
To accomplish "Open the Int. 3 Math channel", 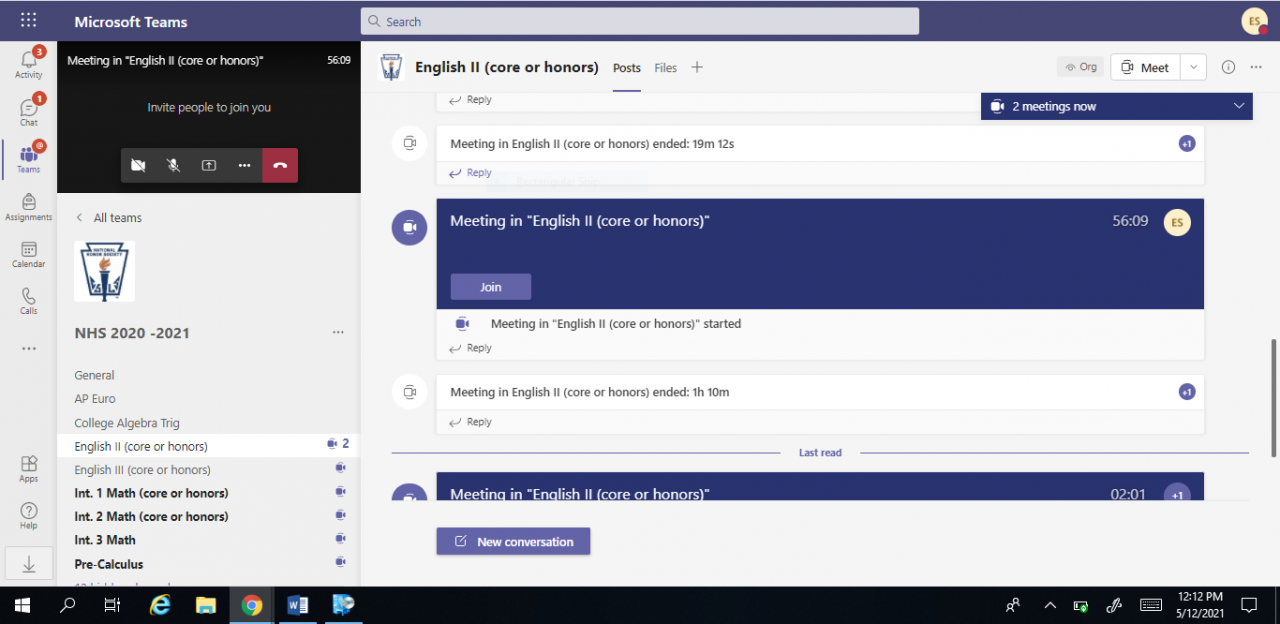I will point(208,540).
